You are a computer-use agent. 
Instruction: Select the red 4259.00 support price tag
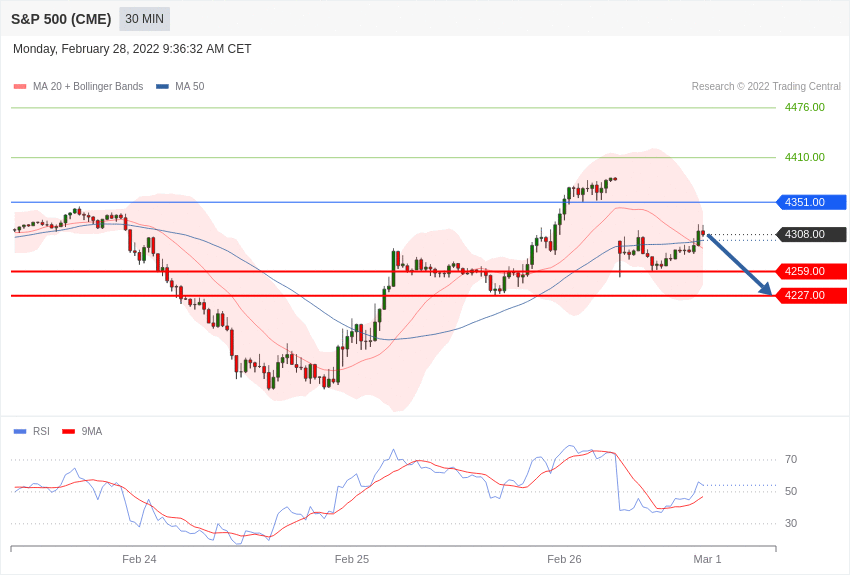(811, 271)
